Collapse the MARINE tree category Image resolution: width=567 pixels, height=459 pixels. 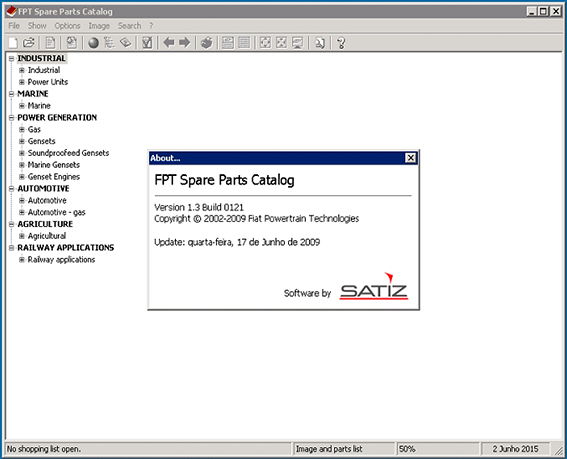(x=12, y=94)
